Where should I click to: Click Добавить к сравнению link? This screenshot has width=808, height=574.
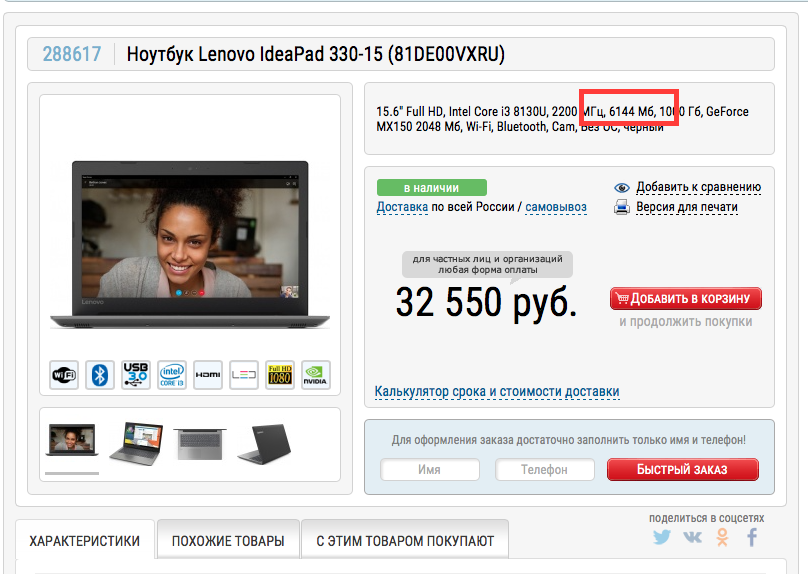(x=699, y=187)
